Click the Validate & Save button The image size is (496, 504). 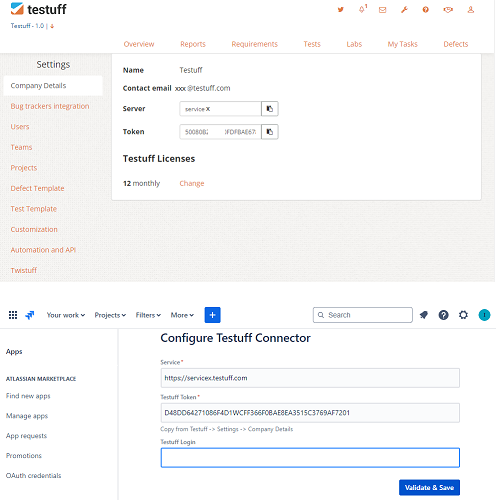(x=429, y=487)
